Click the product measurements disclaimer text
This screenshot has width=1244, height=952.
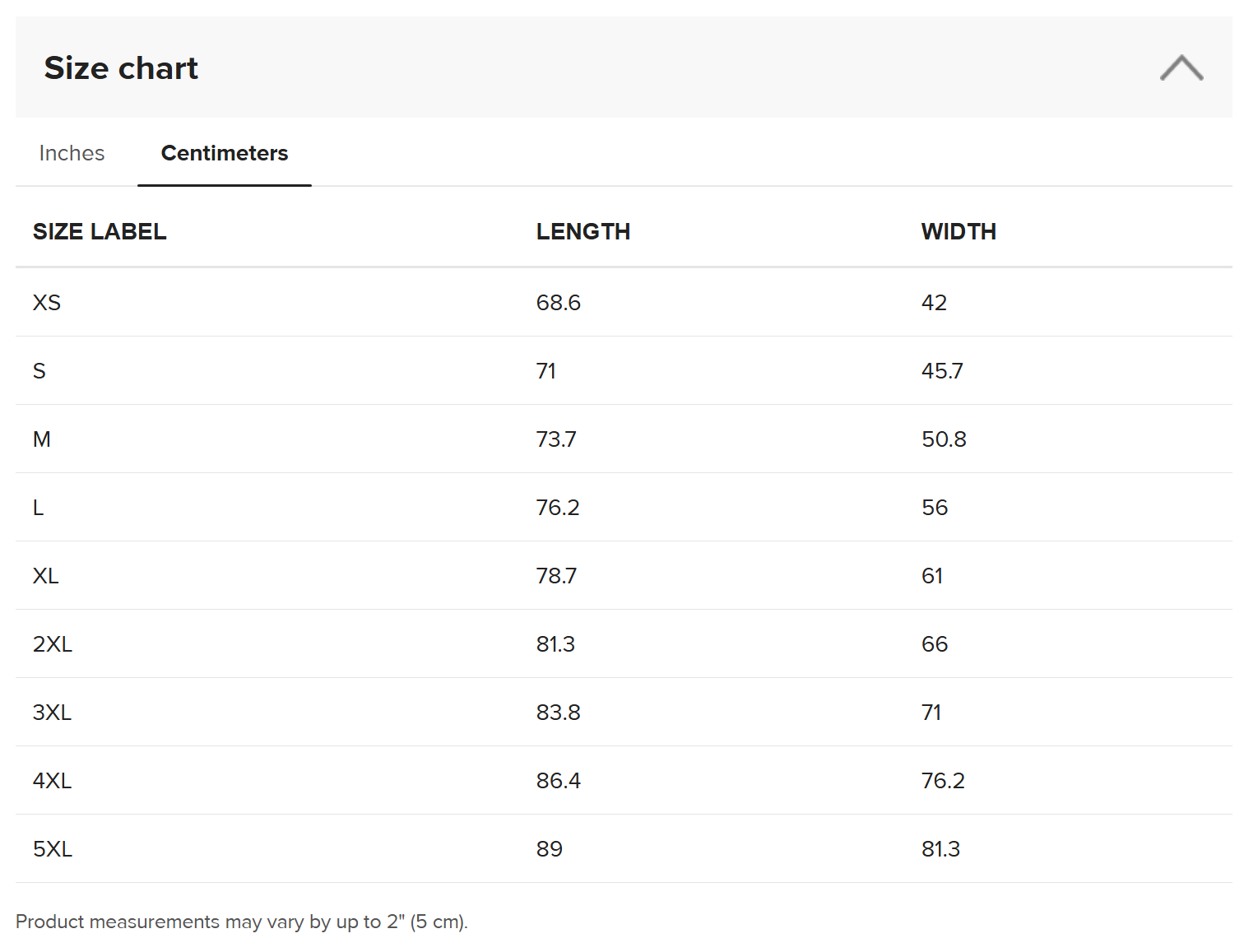[x=241, y=922]
